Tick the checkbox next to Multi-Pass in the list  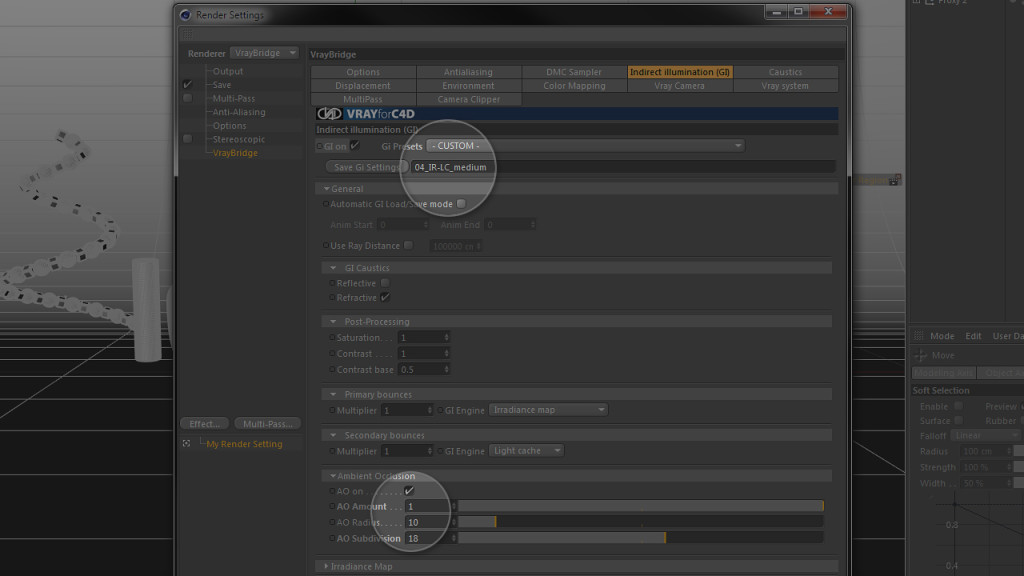[x=187, y=98]
